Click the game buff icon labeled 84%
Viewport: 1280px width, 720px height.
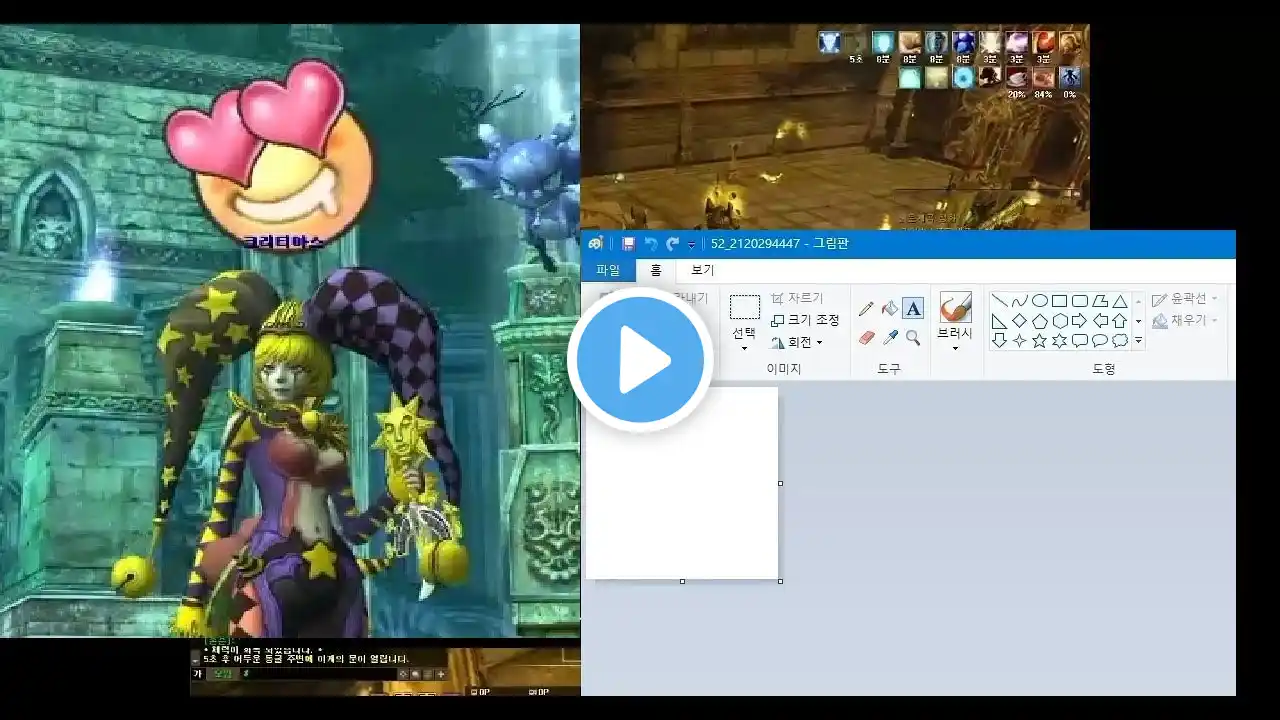1043,77
